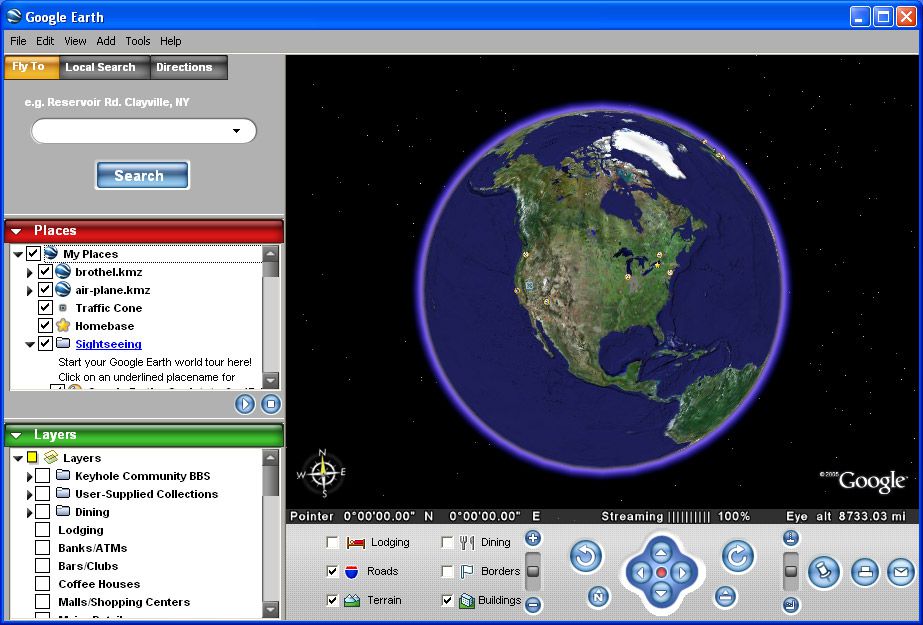Viewport: 923px width, 625px height.
Task: Click the tilt slider handle
Action: pos(791,571)
